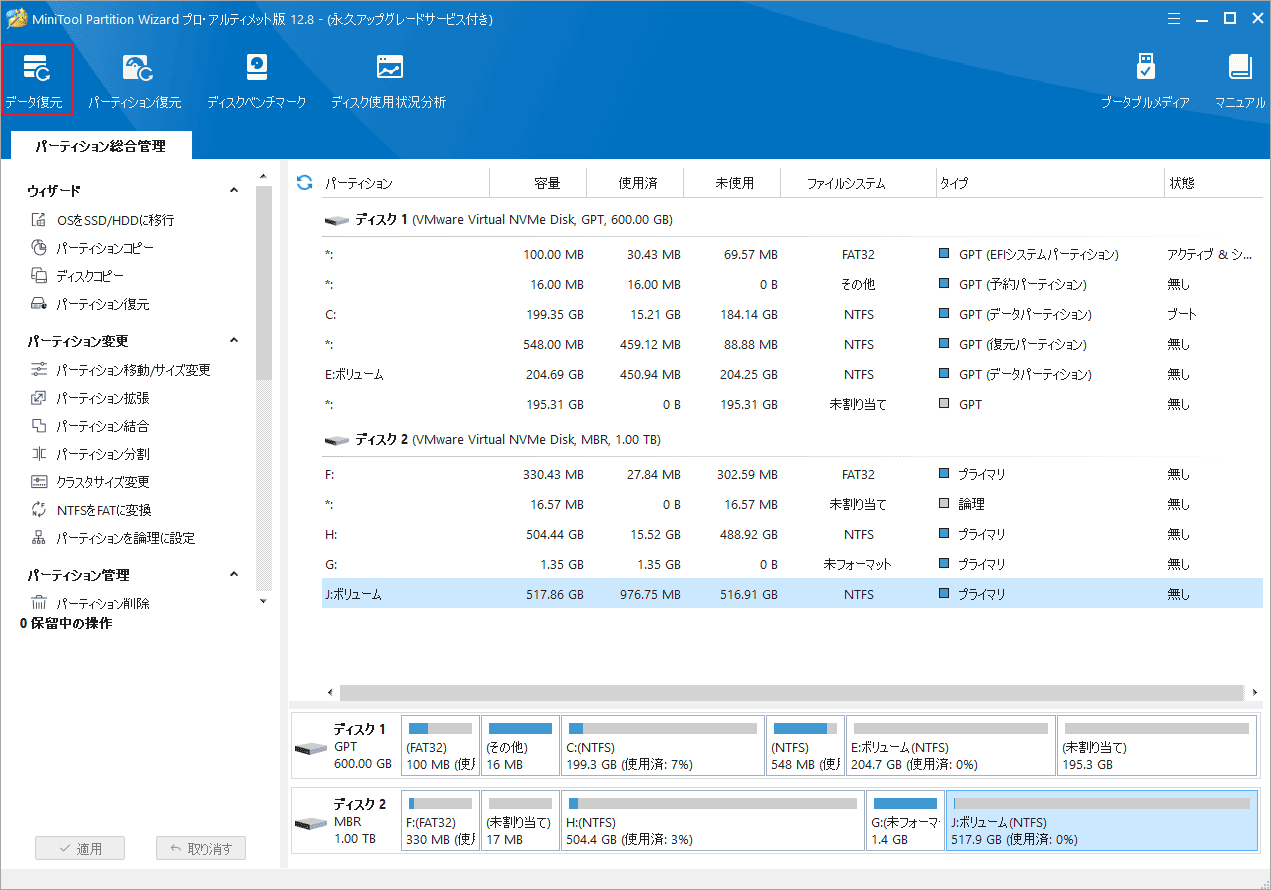1271x890 pixels.
Task: Select the 548.00 MB 復元パーティション row
Action: [792, 344]
